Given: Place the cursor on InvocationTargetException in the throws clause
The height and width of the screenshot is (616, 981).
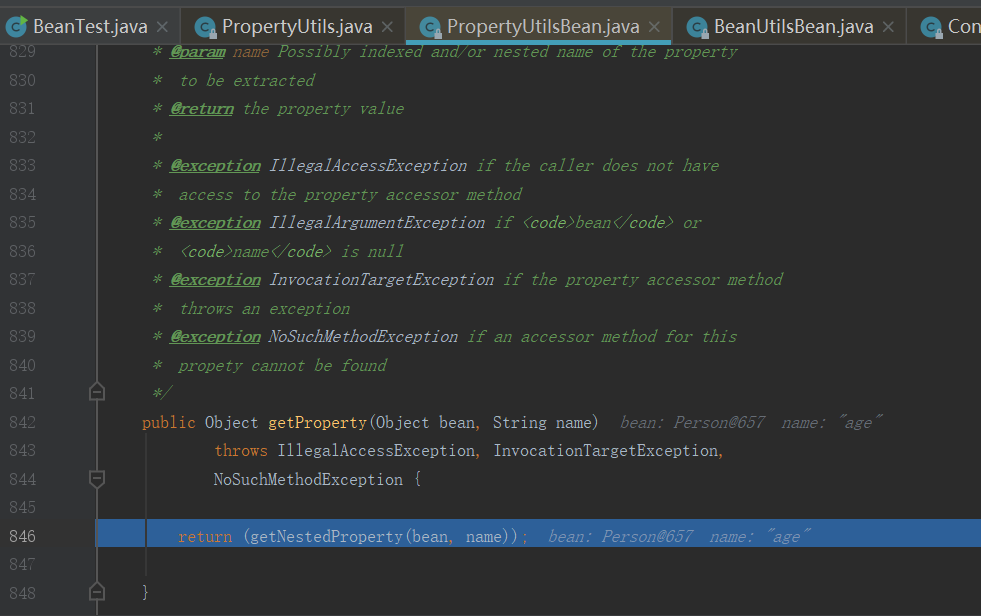Looking at the screenshot, I should [x=605, y=451].
